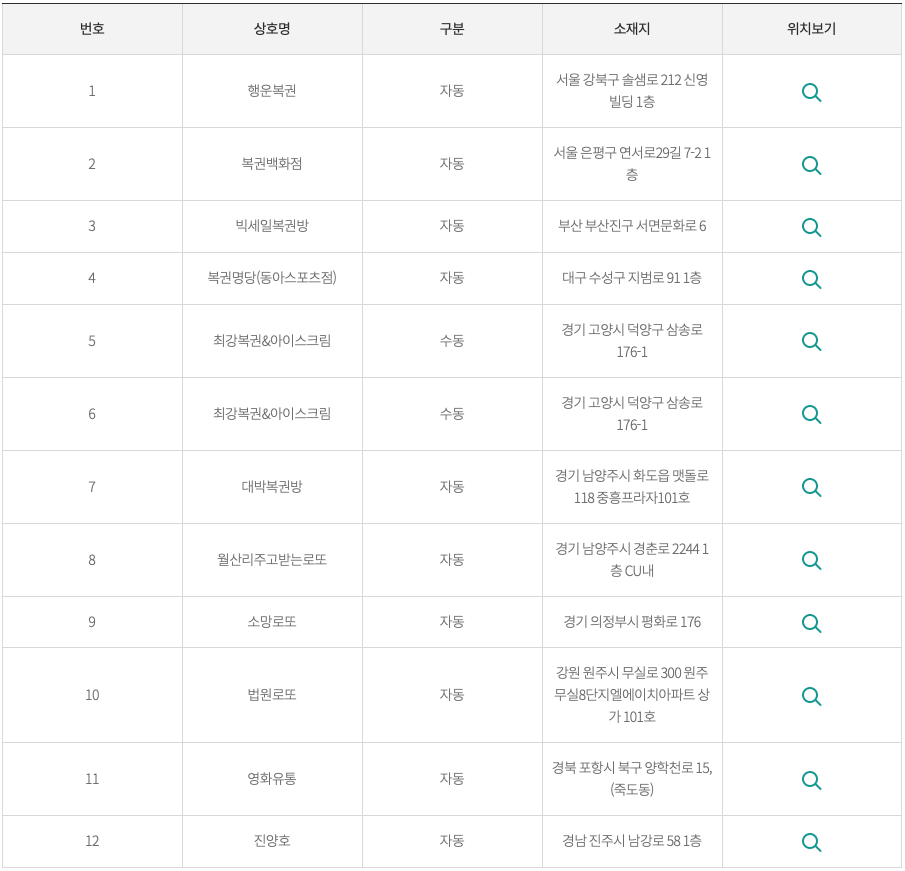This screenshot has width=905, height=871.
Task: Click address 경기 남양주시 화도읍 맷돌로 118
Action: [632, 487]
